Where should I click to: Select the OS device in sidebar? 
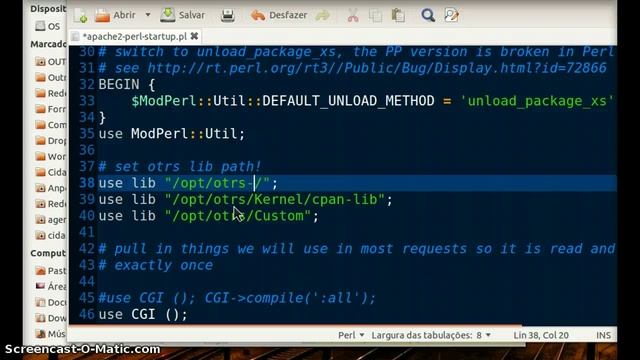click(x=48, y=26)
